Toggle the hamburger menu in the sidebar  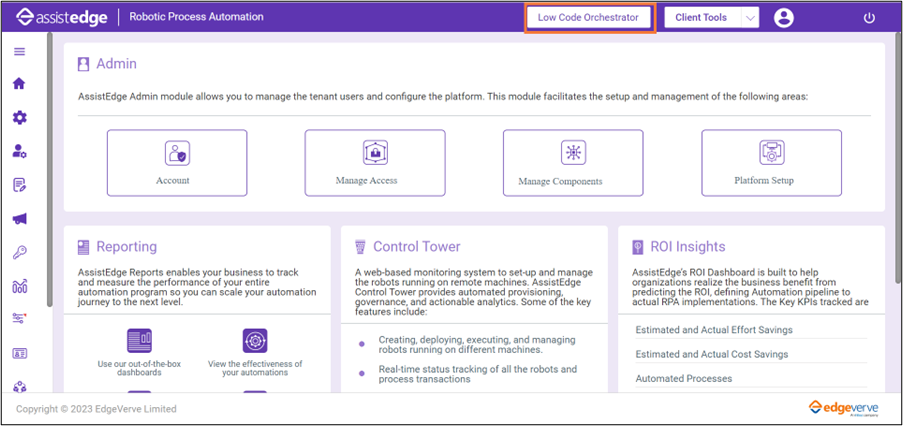[x=19, y=51]
